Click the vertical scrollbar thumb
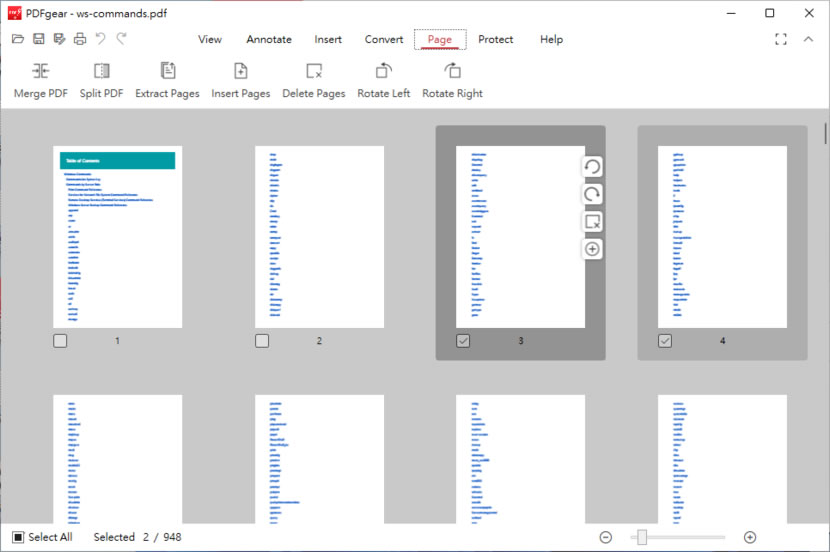830x552 pixels. pyautogui.click(x=825, y=133)
